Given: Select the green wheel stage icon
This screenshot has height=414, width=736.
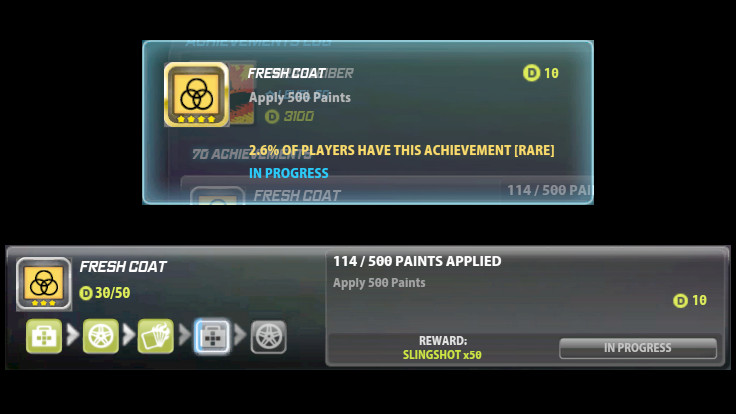Looking at the screenshot, I should click(x=100, y=336).
